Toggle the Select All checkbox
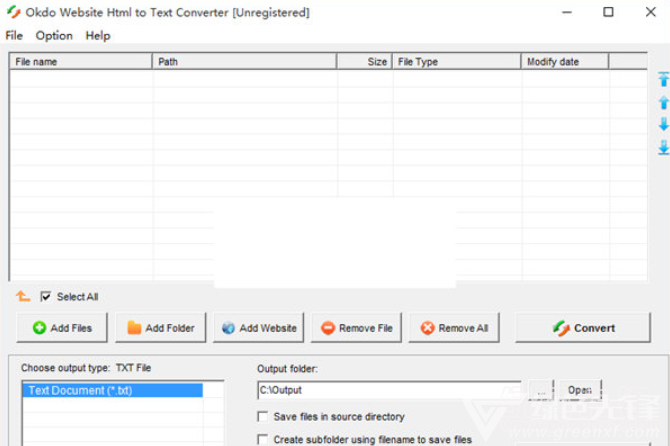The width and height of the screenshot is (670, 446). pyautogui.click(x=45, y=296)
